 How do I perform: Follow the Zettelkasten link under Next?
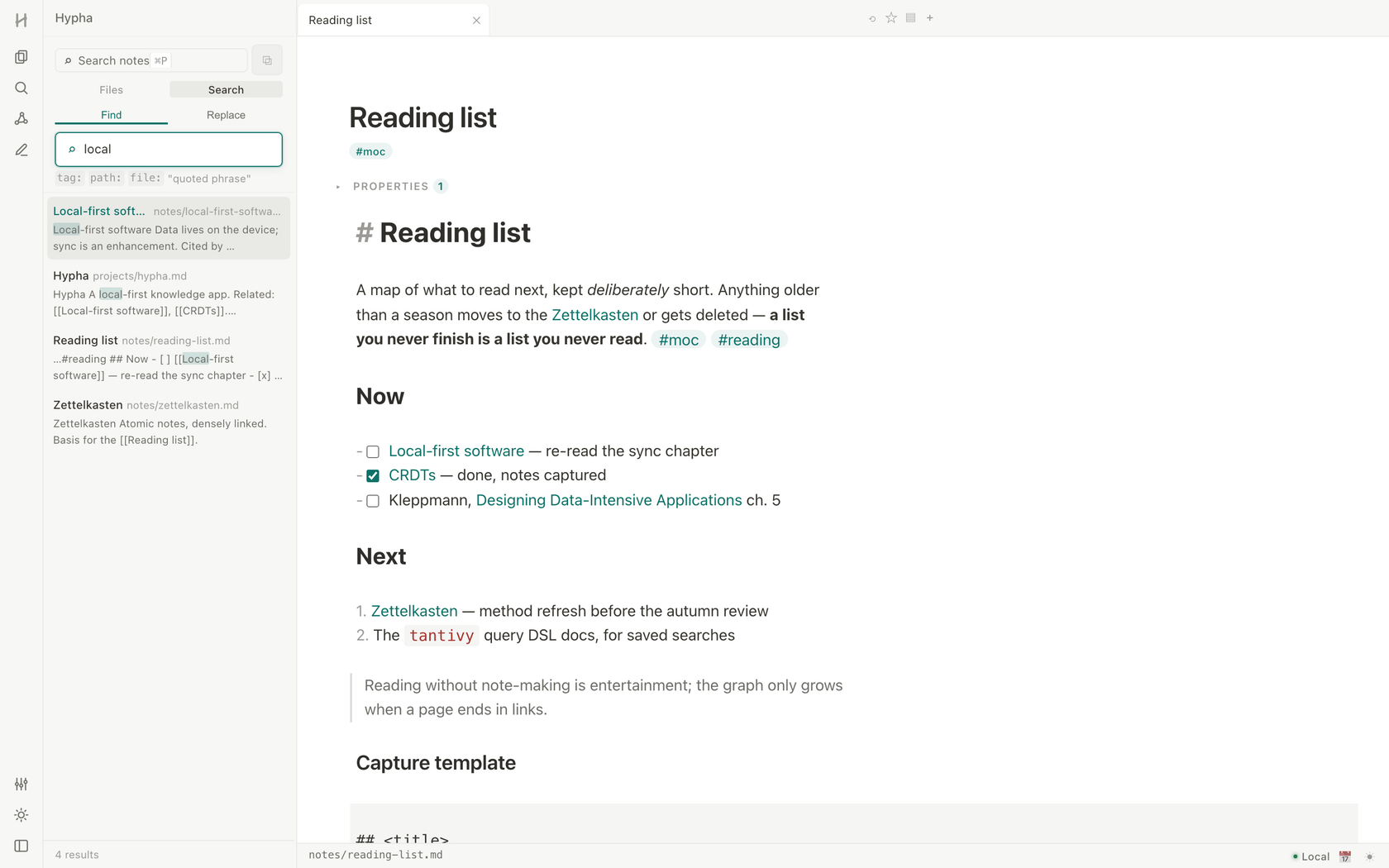(x=414, y=611)
